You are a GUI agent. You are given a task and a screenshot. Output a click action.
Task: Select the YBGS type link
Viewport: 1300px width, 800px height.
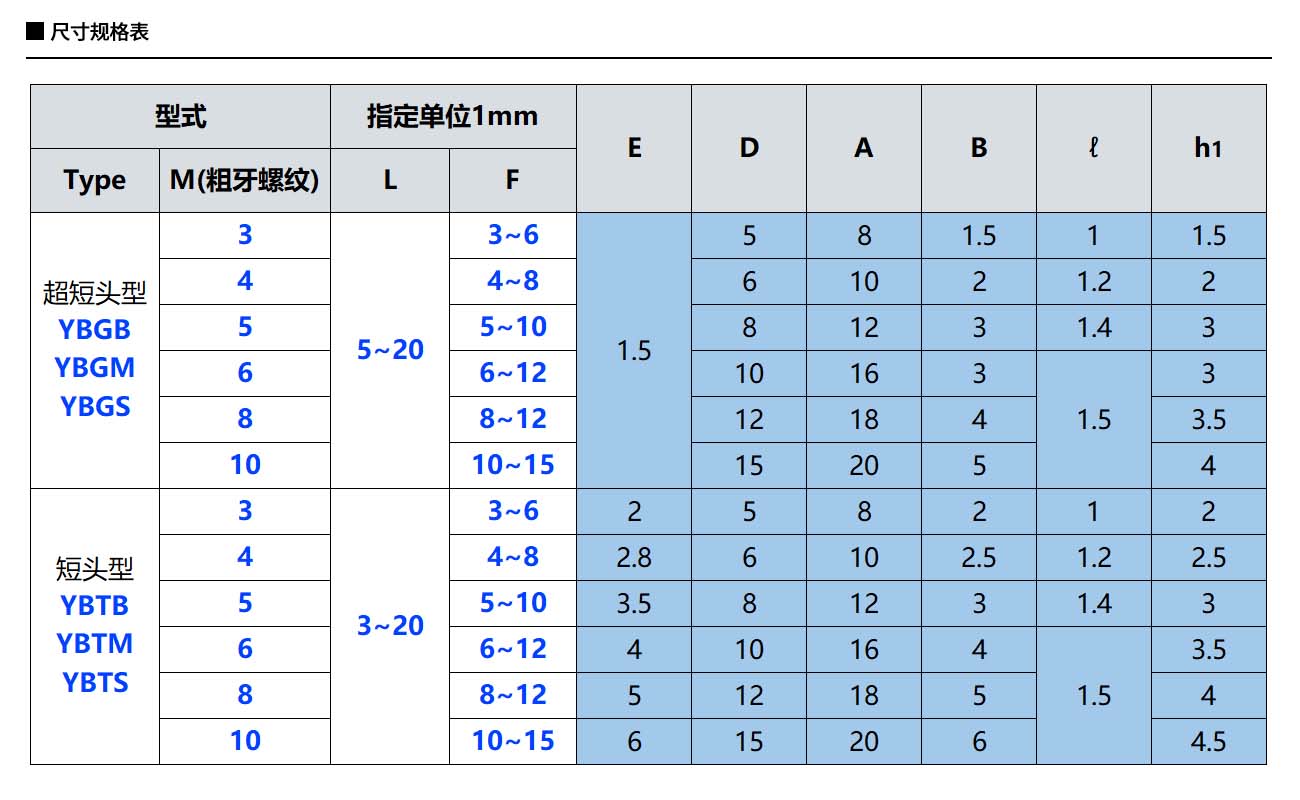point(95,406)
